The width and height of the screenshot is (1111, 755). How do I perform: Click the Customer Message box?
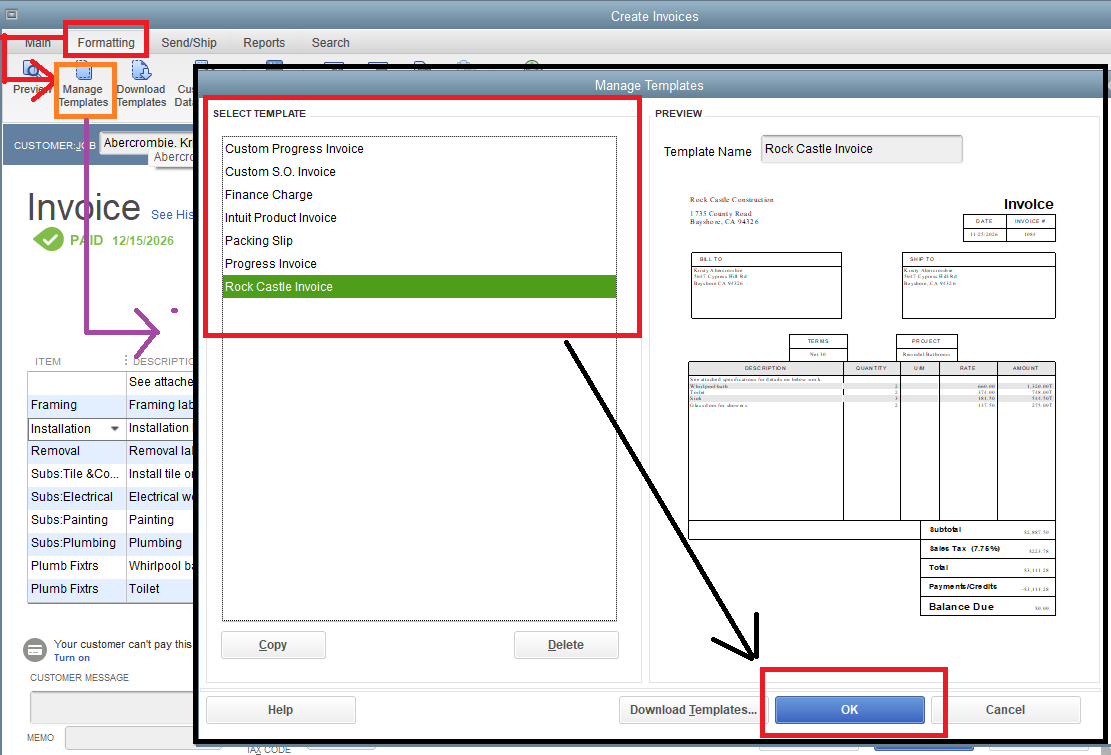112,707
